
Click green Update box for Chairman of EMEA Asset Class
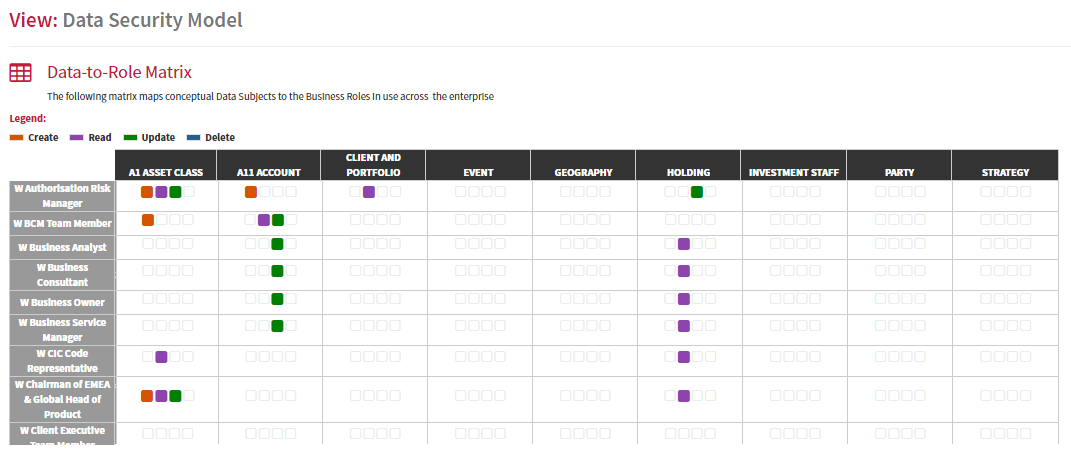(x=175, y=395)
